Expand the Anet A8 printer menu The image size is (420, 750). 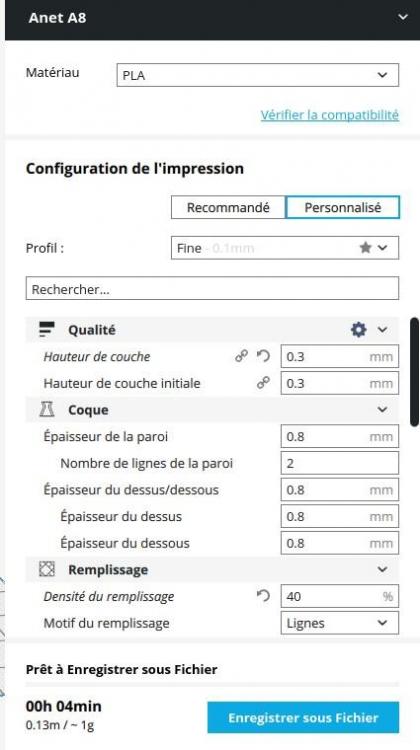pos(403,18)
